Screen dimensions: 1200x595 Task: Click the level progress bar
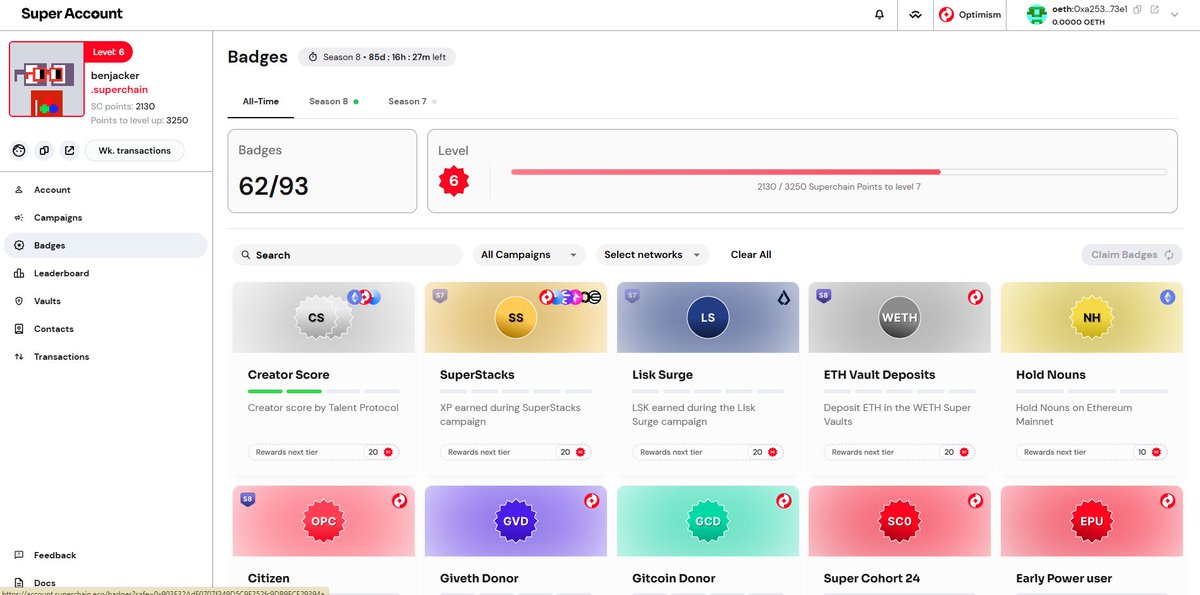[838, 172]
